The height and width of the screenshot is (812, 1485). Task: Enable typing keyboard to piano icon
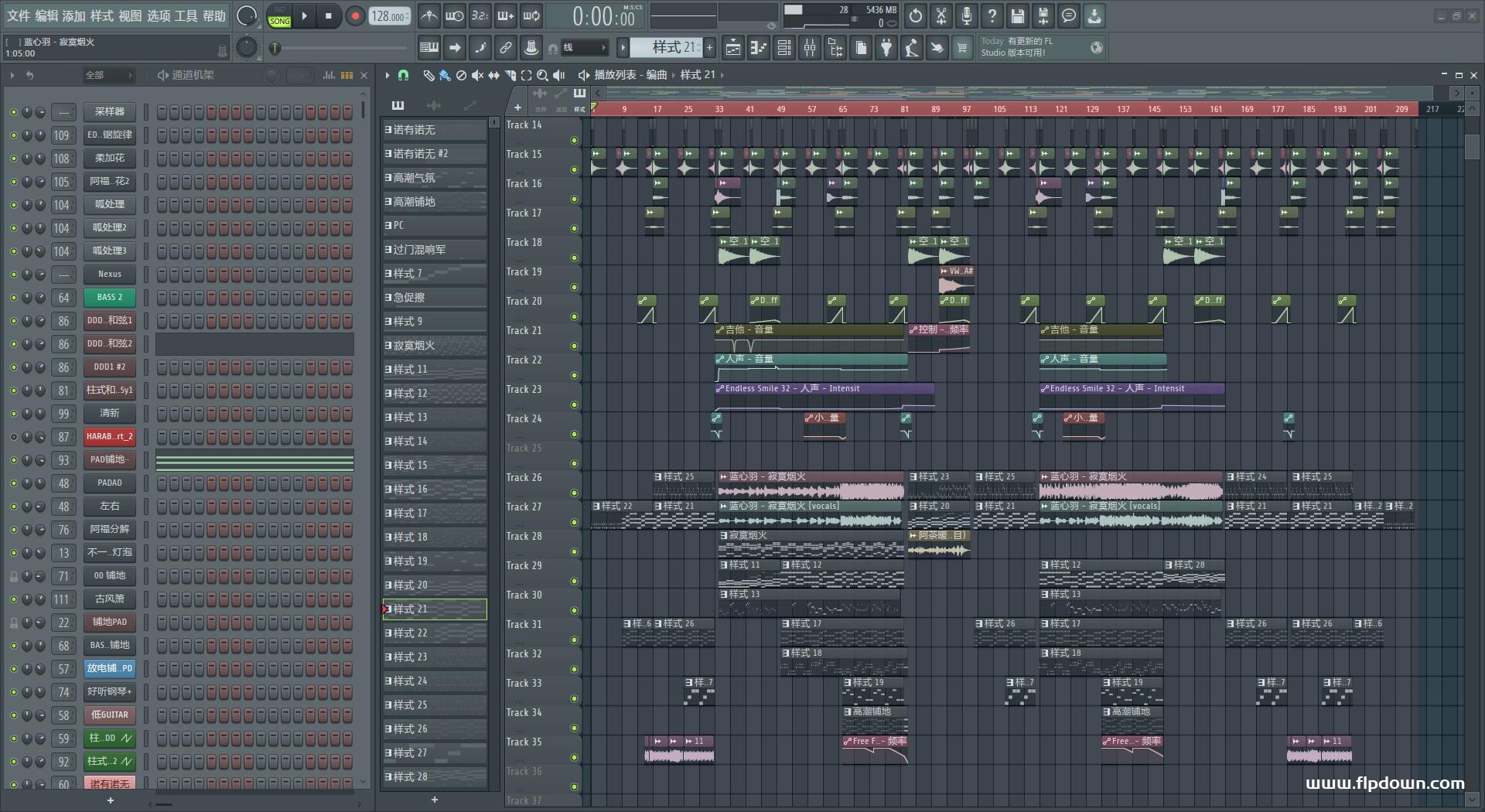tap(429, 48)
